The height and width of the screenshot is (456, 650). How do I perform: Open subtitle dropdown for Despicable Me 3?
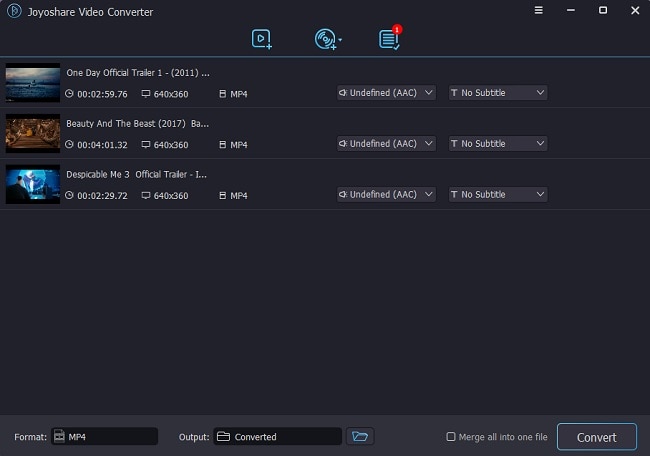pyautogui.click(x=498, y=194)
